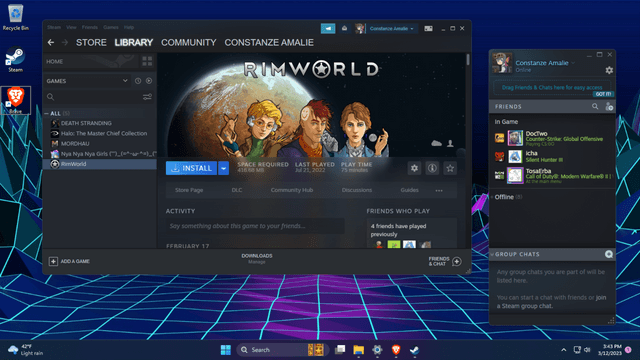Open RimWorld game settings gear
This screenshot has width=640, height=360.
[414, 168]
